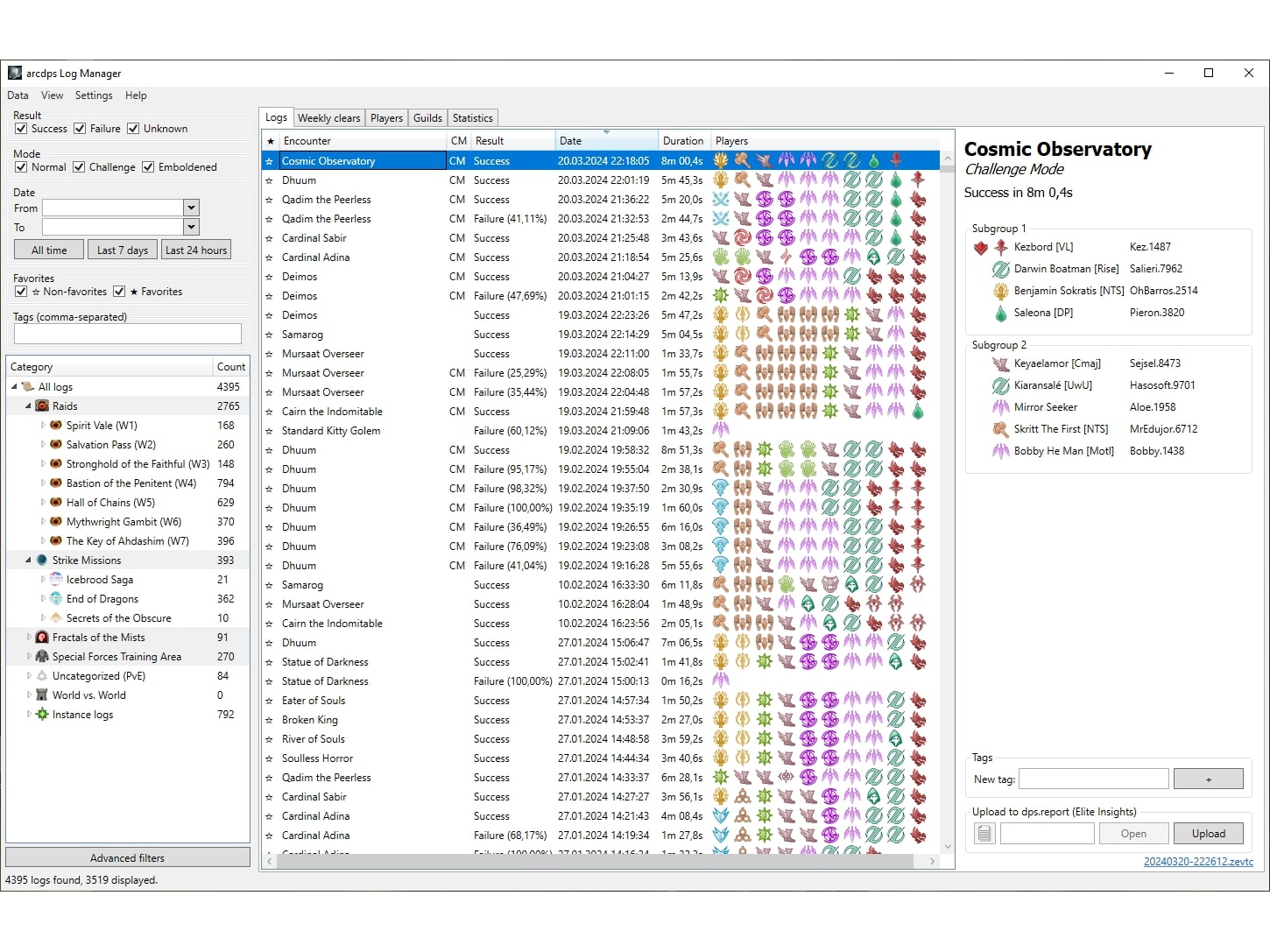This screenshot has width=1270, height=952.
Task: Switch to the Weekly clears tab
Action: pos(328,118)
